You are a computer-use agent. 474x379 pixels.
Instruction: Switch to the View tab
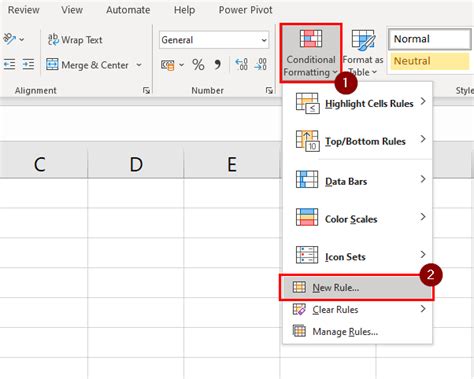click(x=72, y=10)
